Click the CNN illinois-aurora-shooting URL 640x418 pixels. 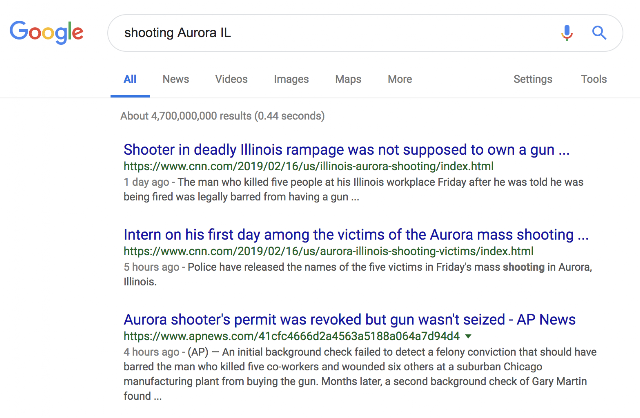pyautogui.click(x=309, y=167)
